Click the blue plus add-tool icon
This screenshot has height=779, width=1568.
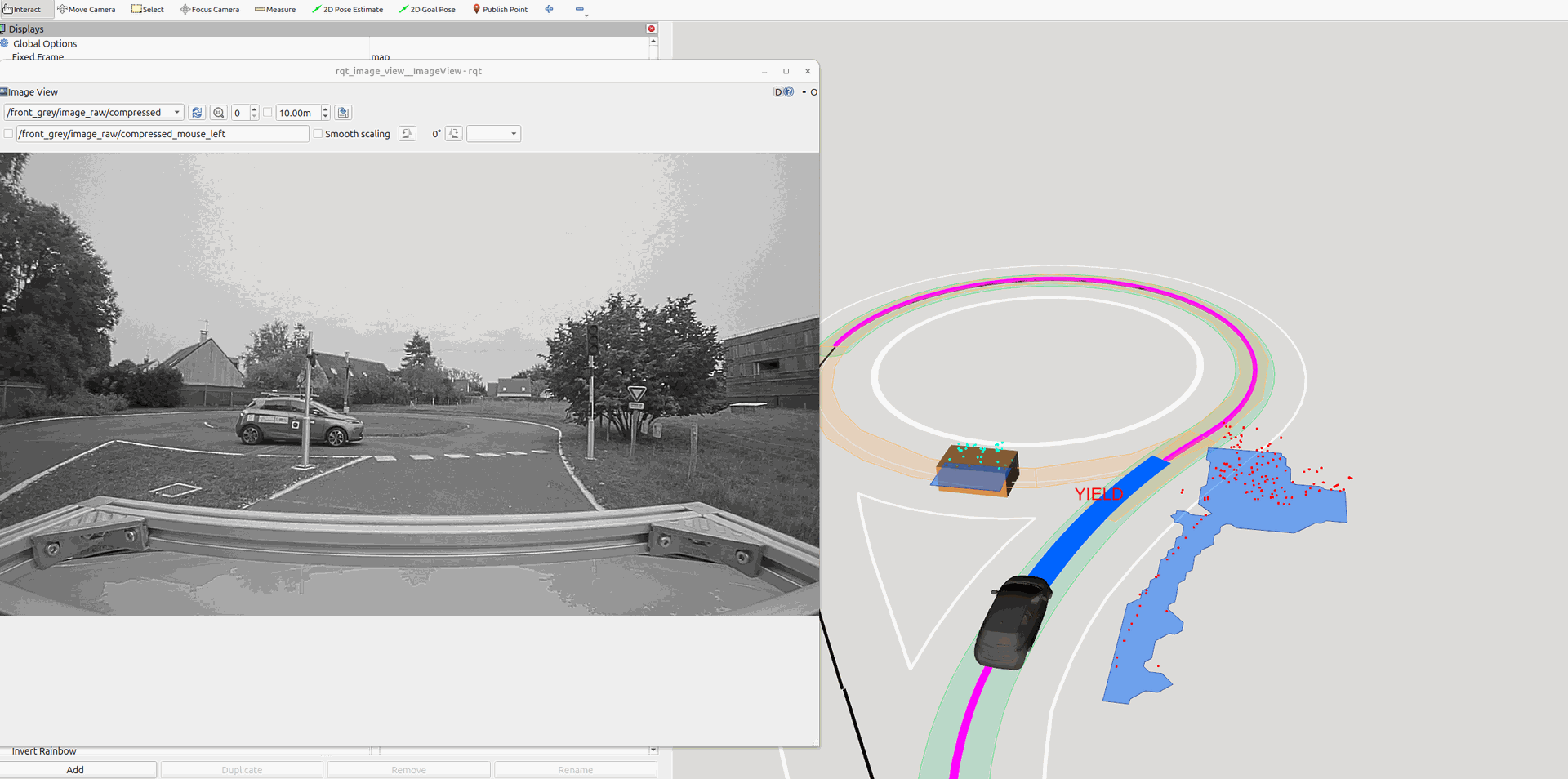(549, 10)
